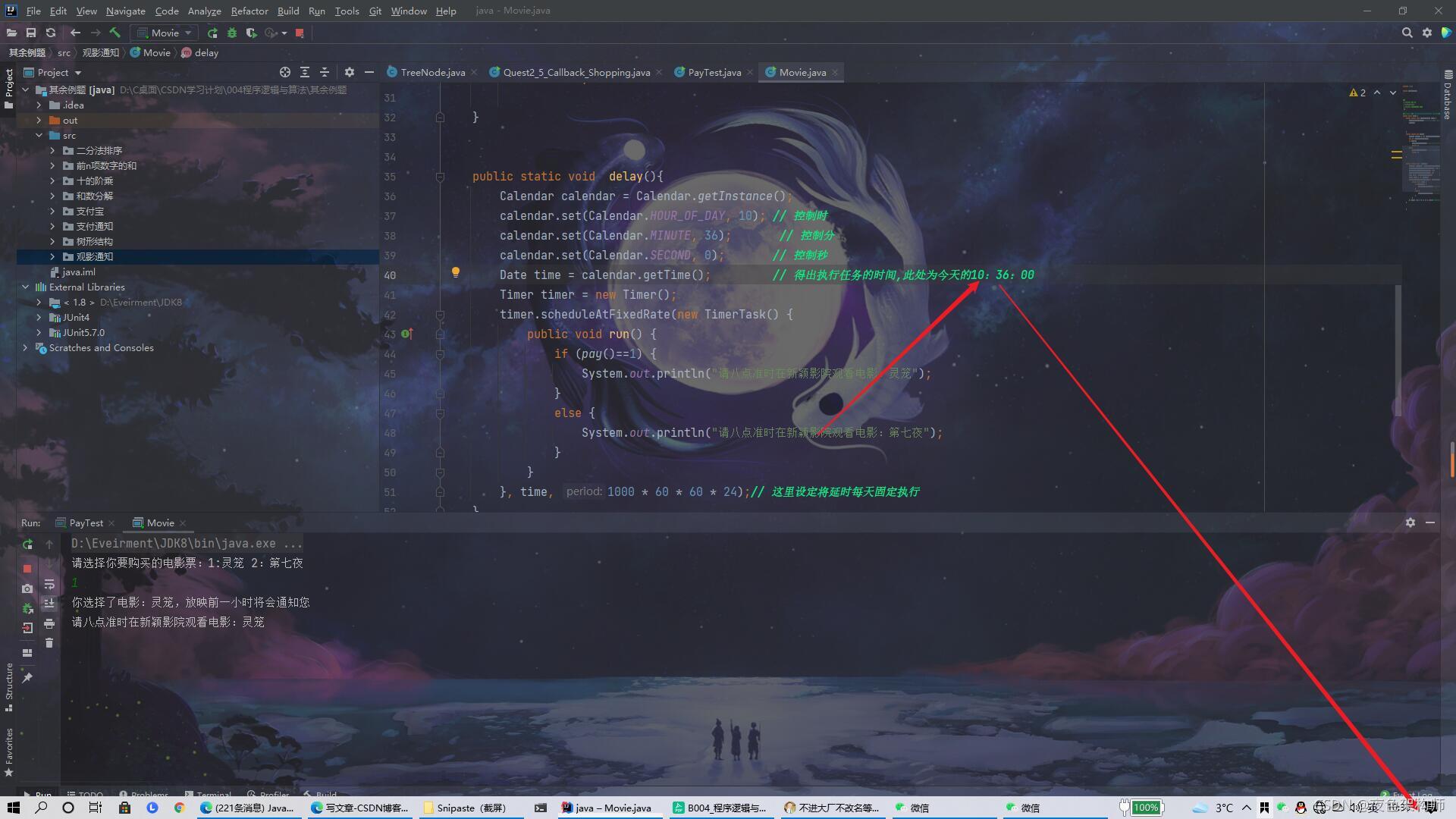
Task: Click the Movie class breadcrumb
Action: click(150, 52)
